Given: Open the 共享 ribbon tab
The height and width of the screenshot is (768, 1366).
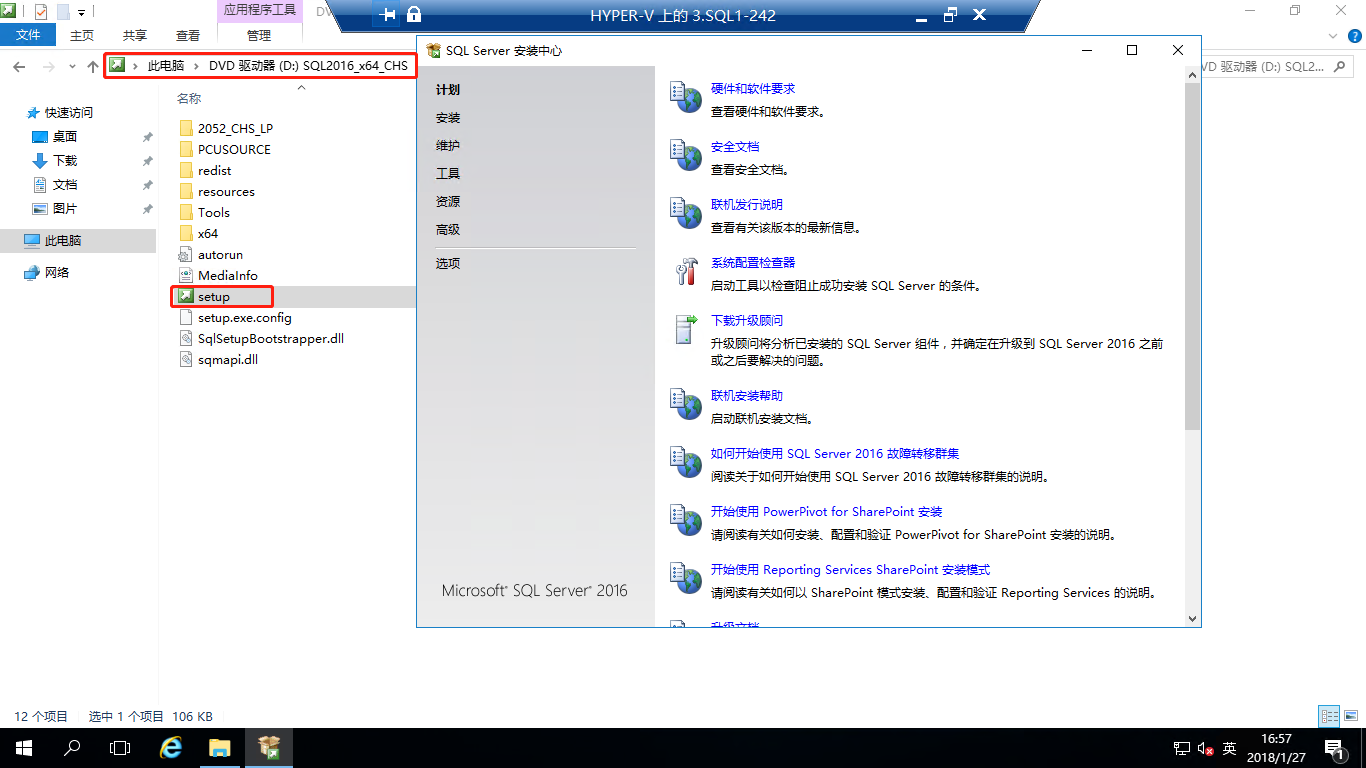Looking at the screenshot, I should pyautogui.click(x=135, y=35).
